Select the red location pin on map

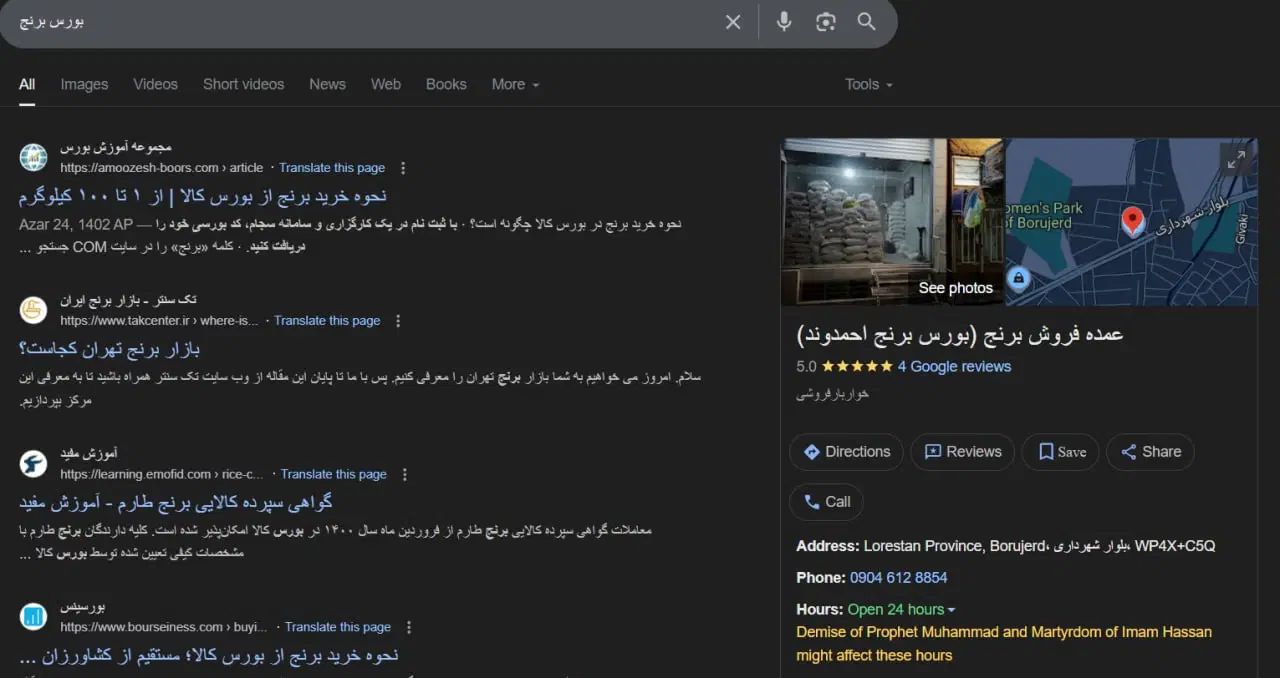1133,221
